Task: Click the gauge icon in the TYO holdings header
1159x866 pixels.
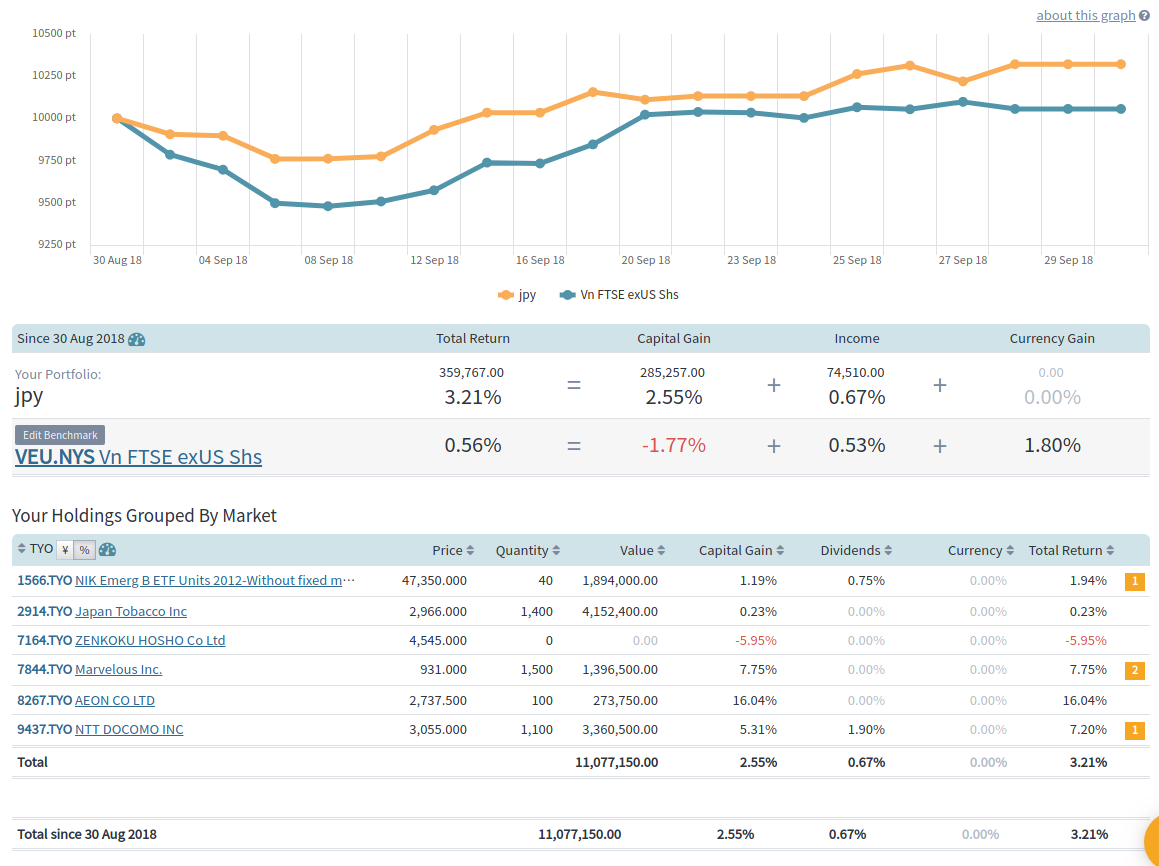Action: click(108, 550)
